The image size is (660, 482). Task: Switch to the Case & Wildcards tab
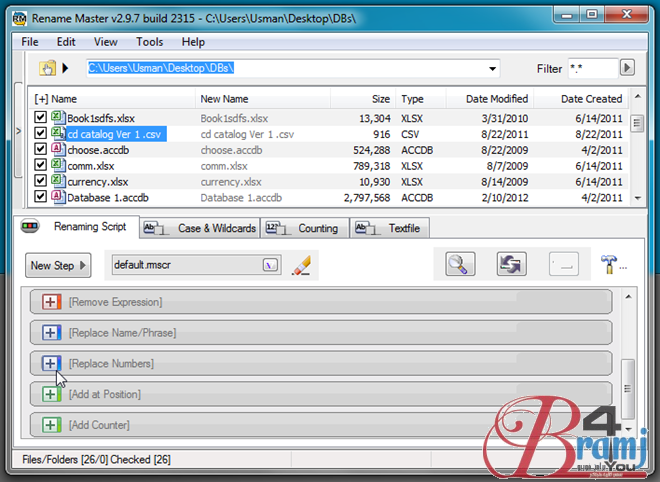pos(200,228)
